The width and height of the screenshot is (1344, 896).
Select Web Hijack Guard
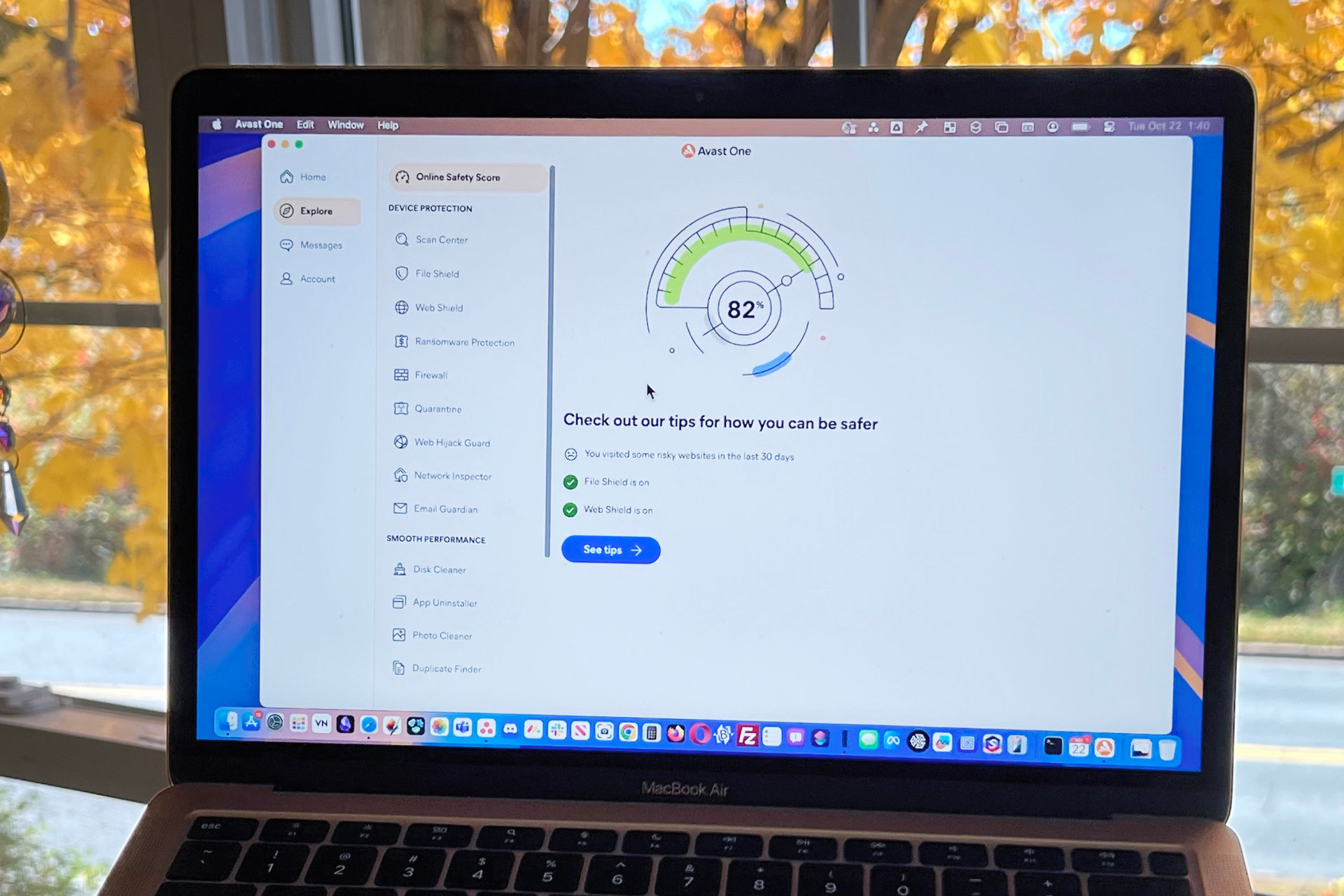[453, 441]
